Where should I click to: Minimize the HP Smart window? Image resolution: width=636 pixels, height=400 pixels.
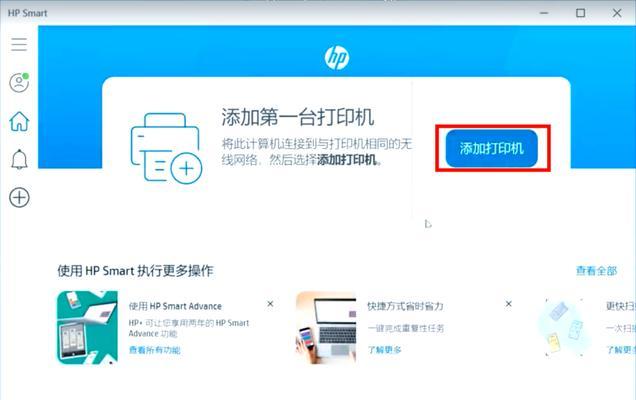coord(544,13)
